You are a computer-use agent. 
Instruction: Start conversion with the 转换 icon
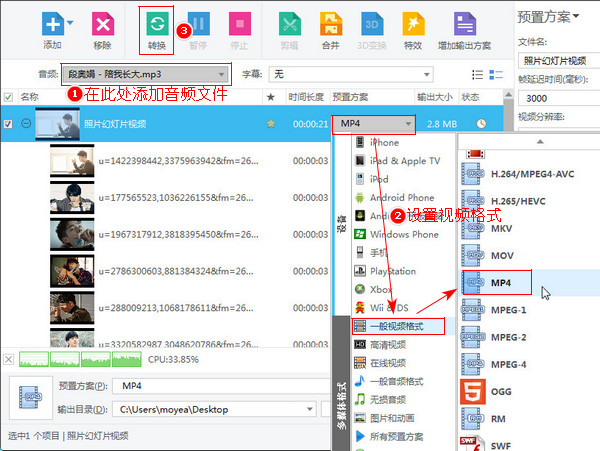click(x=157, y=24)
